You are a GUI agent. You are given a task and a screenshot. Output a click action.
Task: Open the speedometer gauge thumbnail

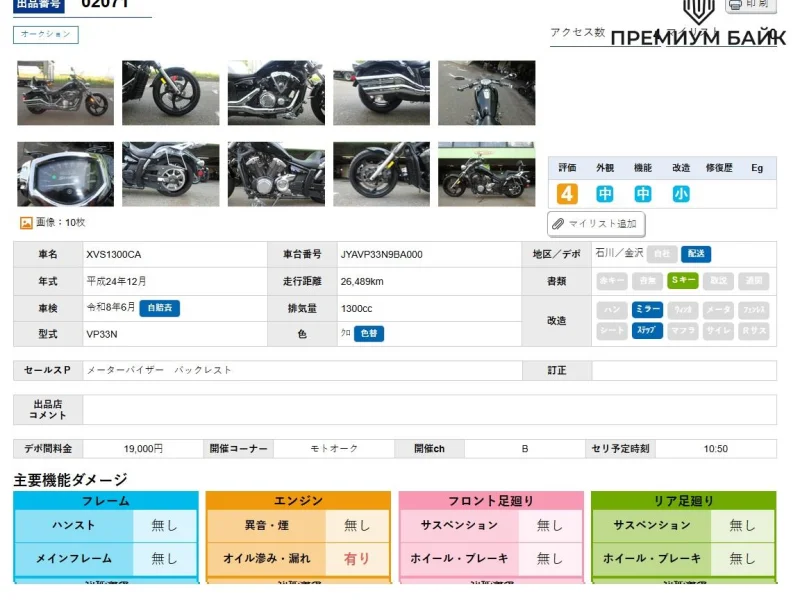[65, 174]
